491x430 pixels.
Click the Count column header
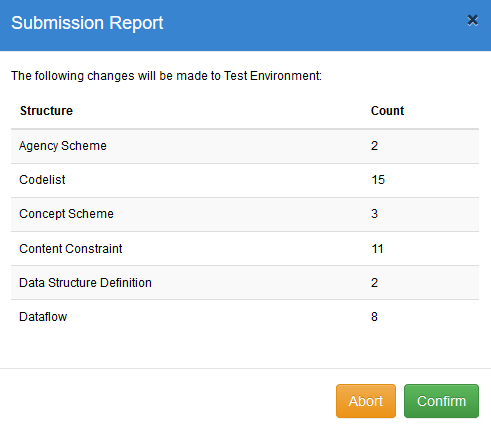[x=387, y=111]
